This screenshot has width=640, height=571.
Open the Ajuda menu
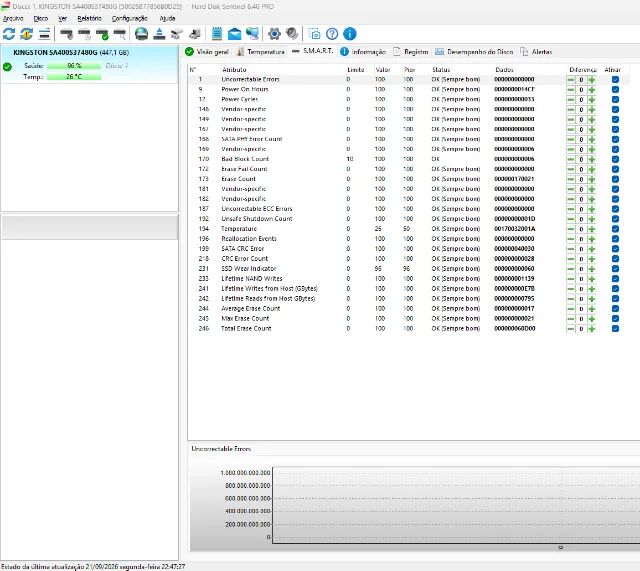click(167, 18)
